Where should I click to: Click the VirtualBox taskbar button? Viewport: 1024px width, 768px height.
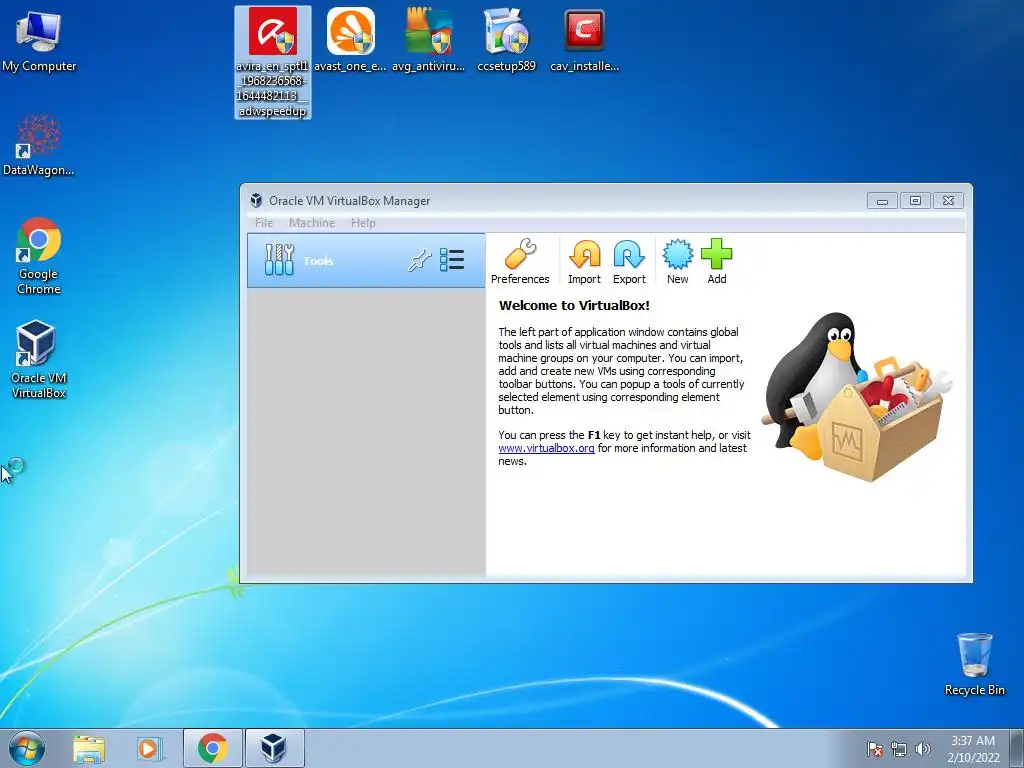(x=274, y=748)
